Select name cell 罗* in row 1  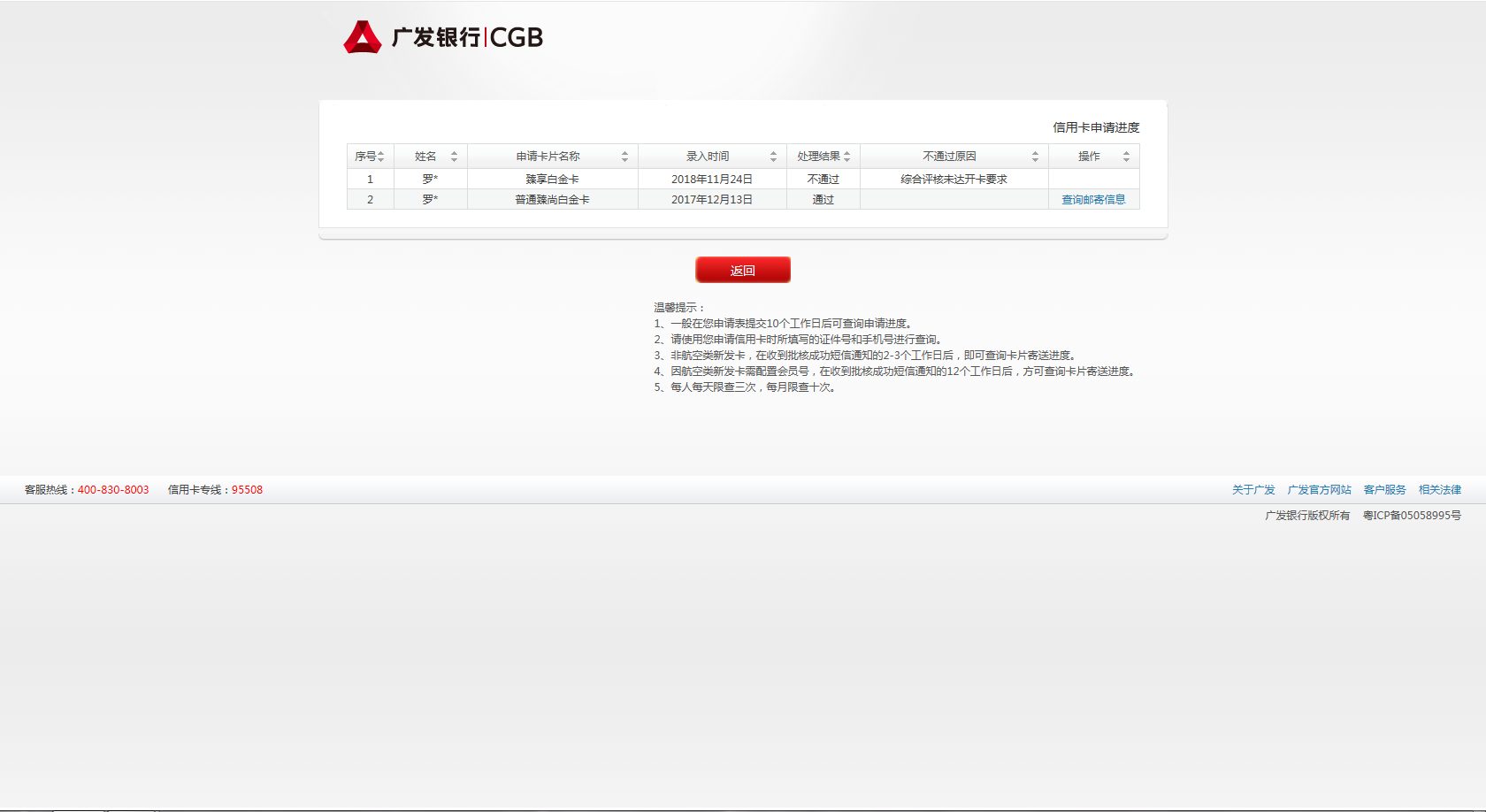click(431, 180)
